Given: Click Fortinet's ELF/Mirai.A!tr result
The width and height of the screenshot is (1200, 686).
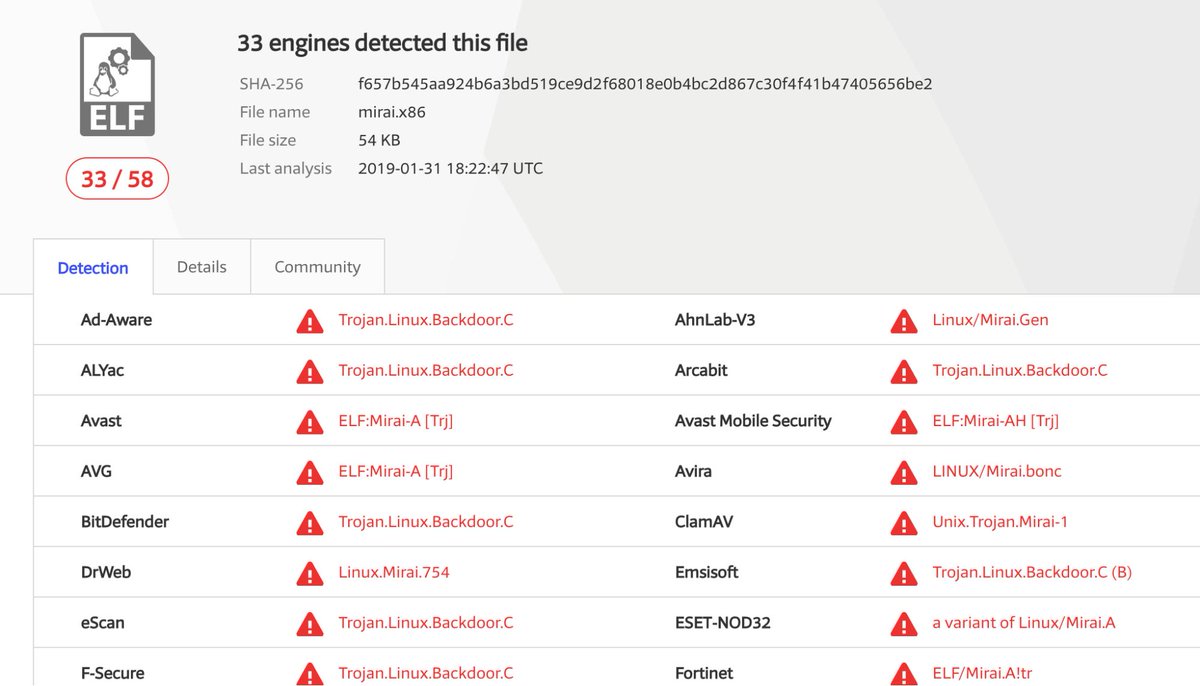Looking at the screenshot, I should (982, 673).
